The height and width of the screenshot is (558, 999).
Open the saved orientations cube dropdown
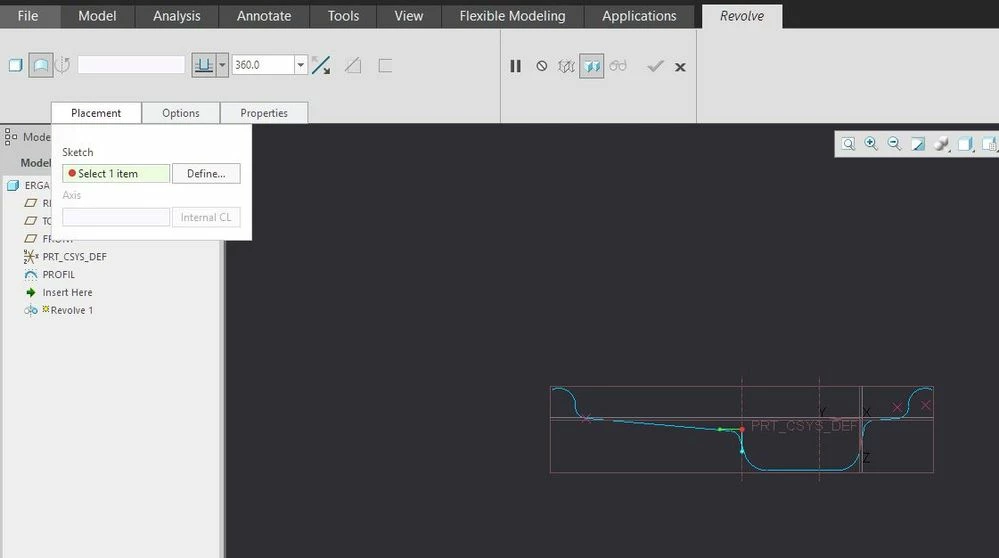tap(966, 144)
